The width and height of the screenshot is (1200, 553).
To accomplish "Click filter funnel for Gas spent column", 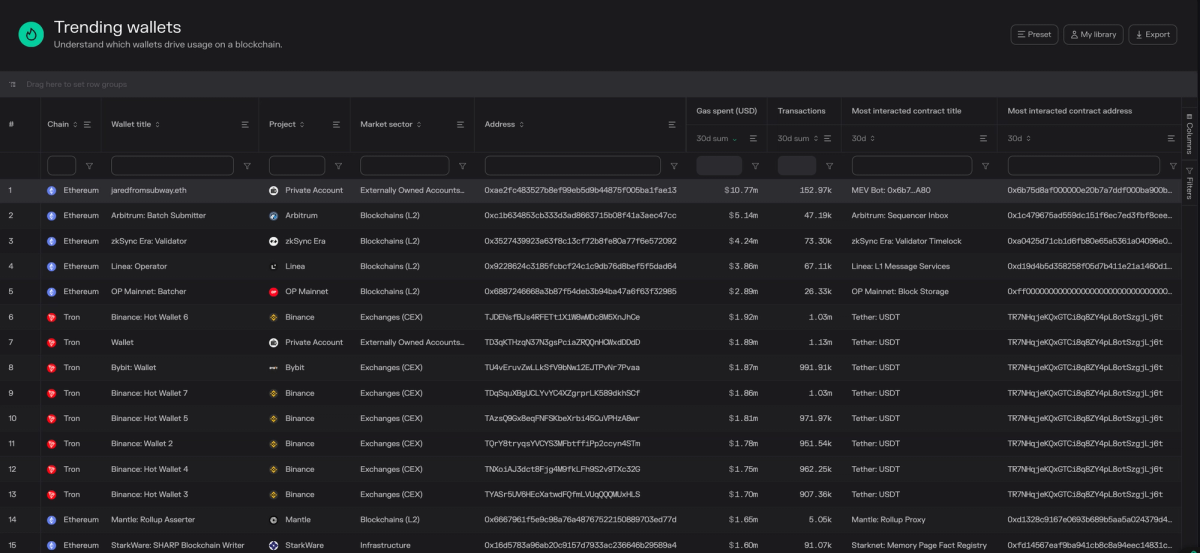I will click(755, 166).
